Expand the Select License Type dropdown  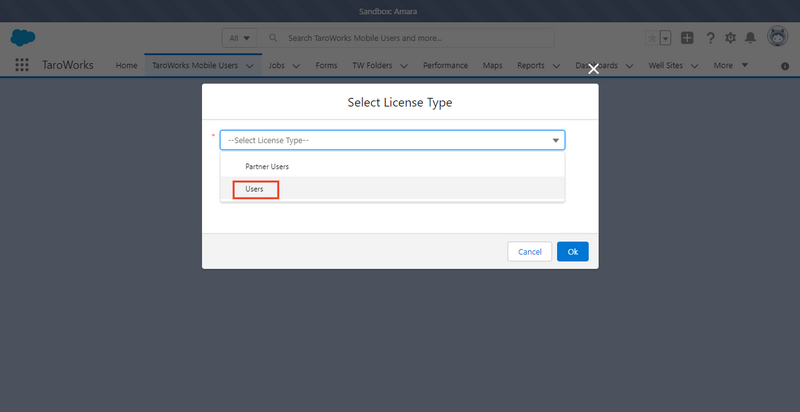[392, 140]
